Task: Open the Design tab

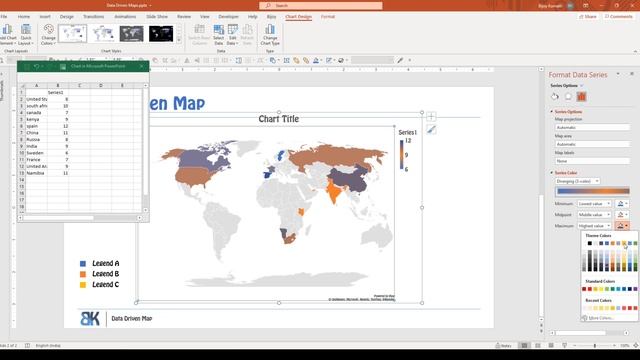Action: [x=67, y=17]
